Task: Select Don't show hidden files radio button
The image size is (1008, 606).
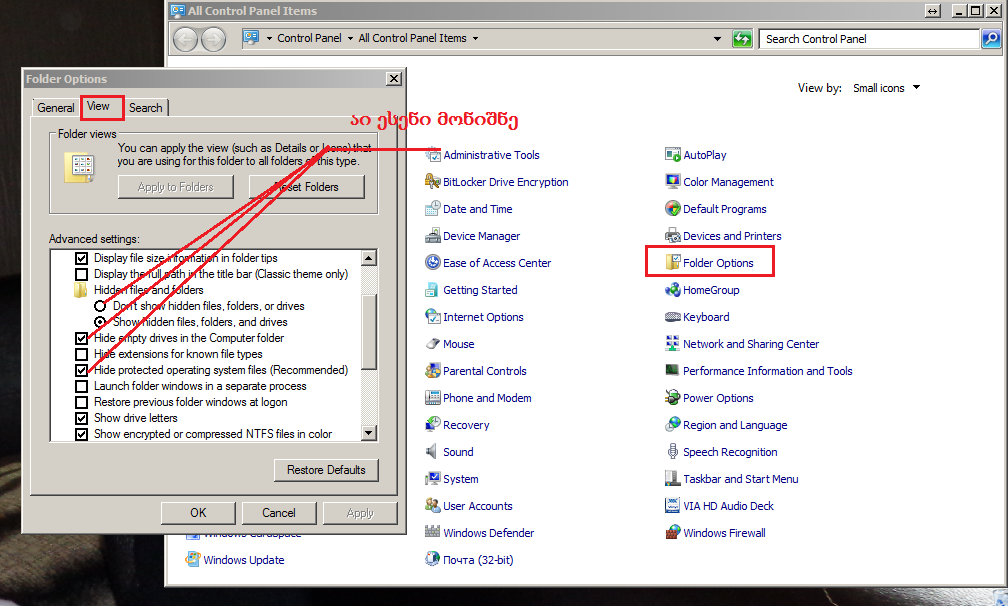Action: tap(100, 306)
